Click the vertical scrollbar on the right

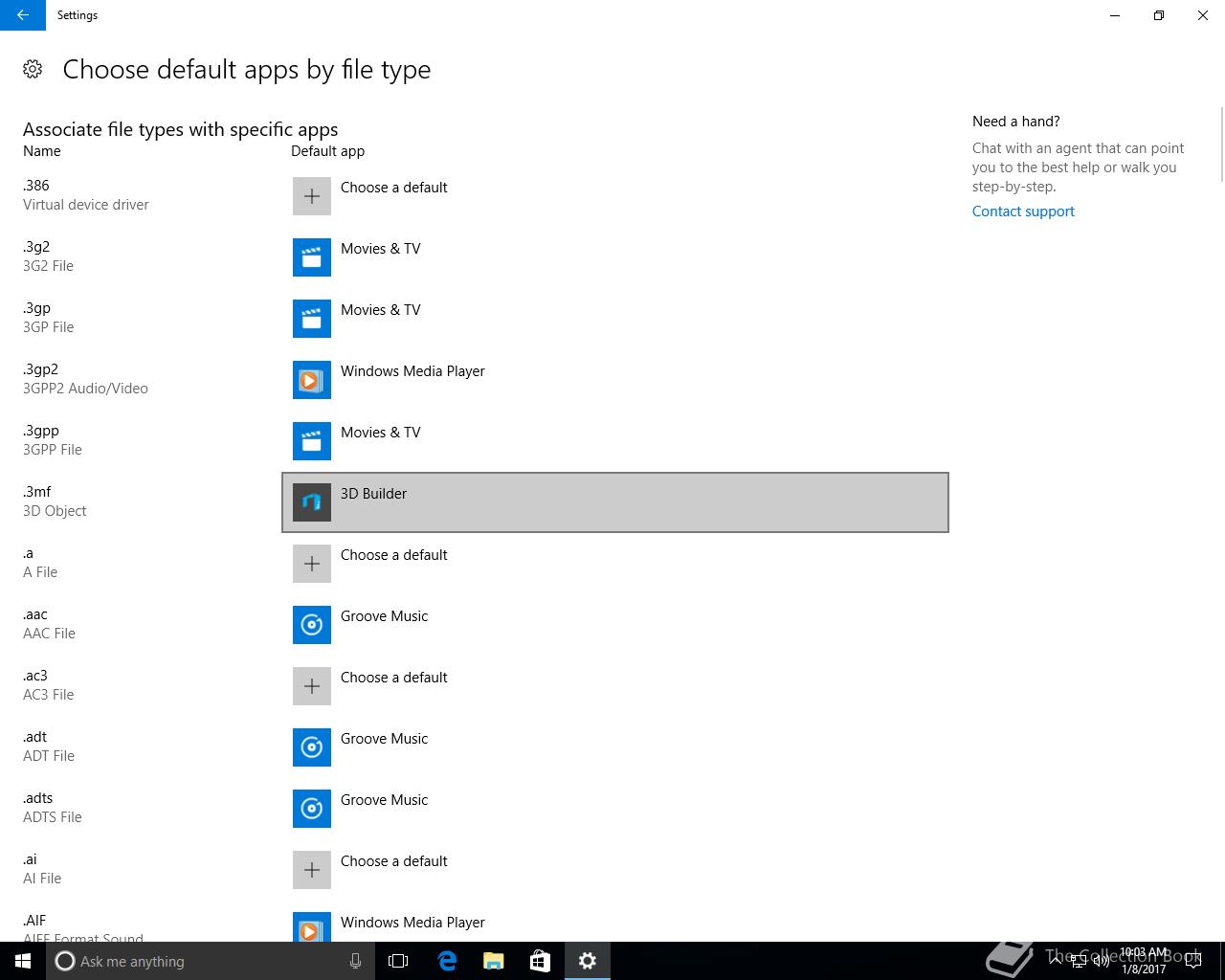[x=1221, y=144]
